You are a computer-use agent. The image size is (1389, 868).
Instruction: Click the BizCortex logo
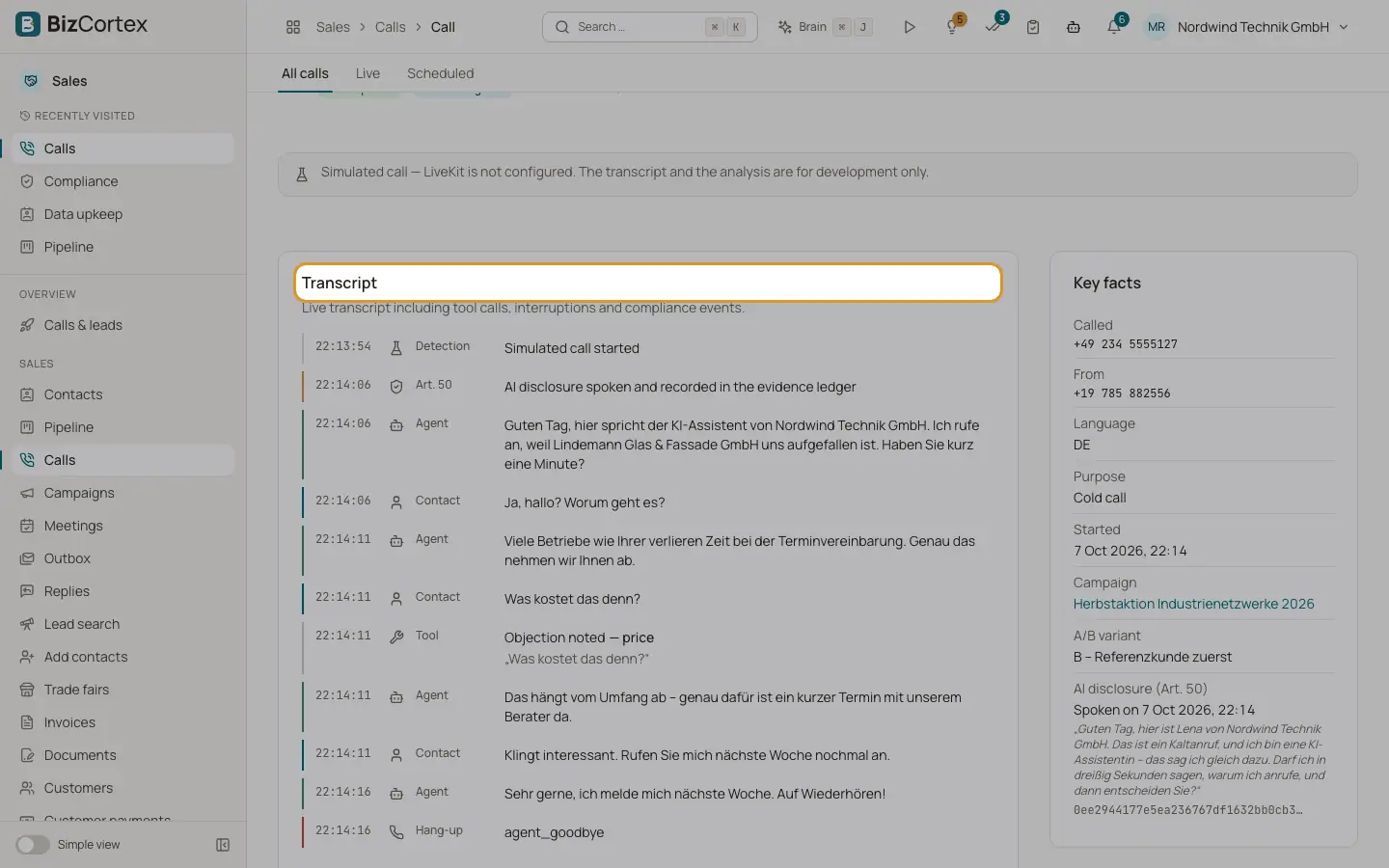(82, 24)
